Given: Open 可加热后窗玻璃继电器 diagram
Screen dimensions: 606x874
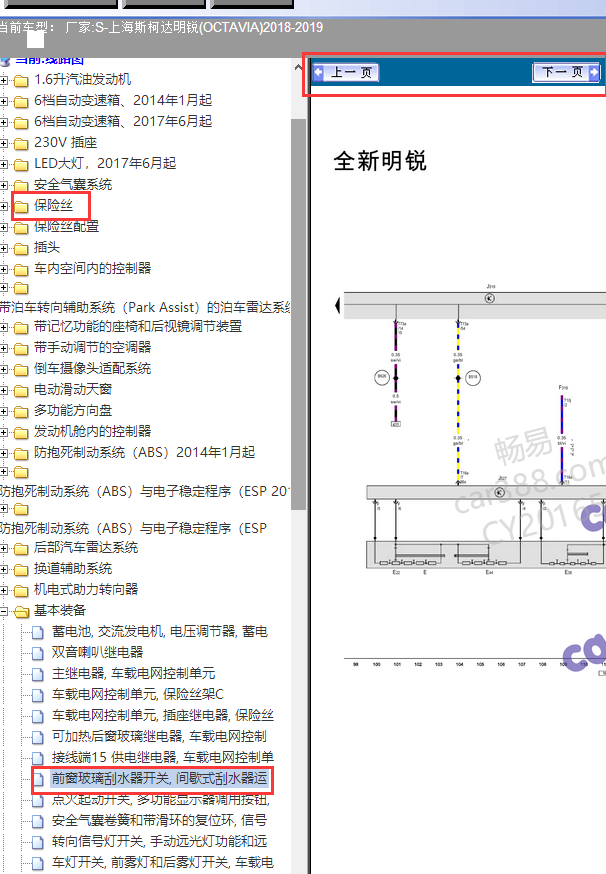Looking at the screenshot, I should (159, 736).
